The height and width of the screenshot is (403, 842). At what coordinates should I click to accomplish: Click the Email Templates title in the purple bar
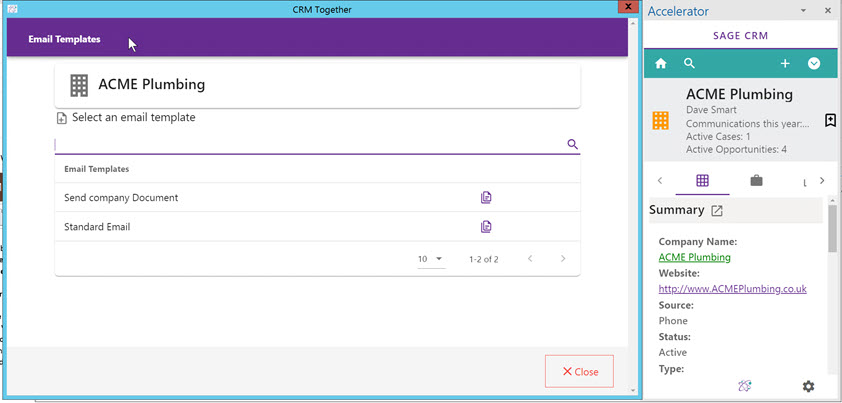[64, 39]
